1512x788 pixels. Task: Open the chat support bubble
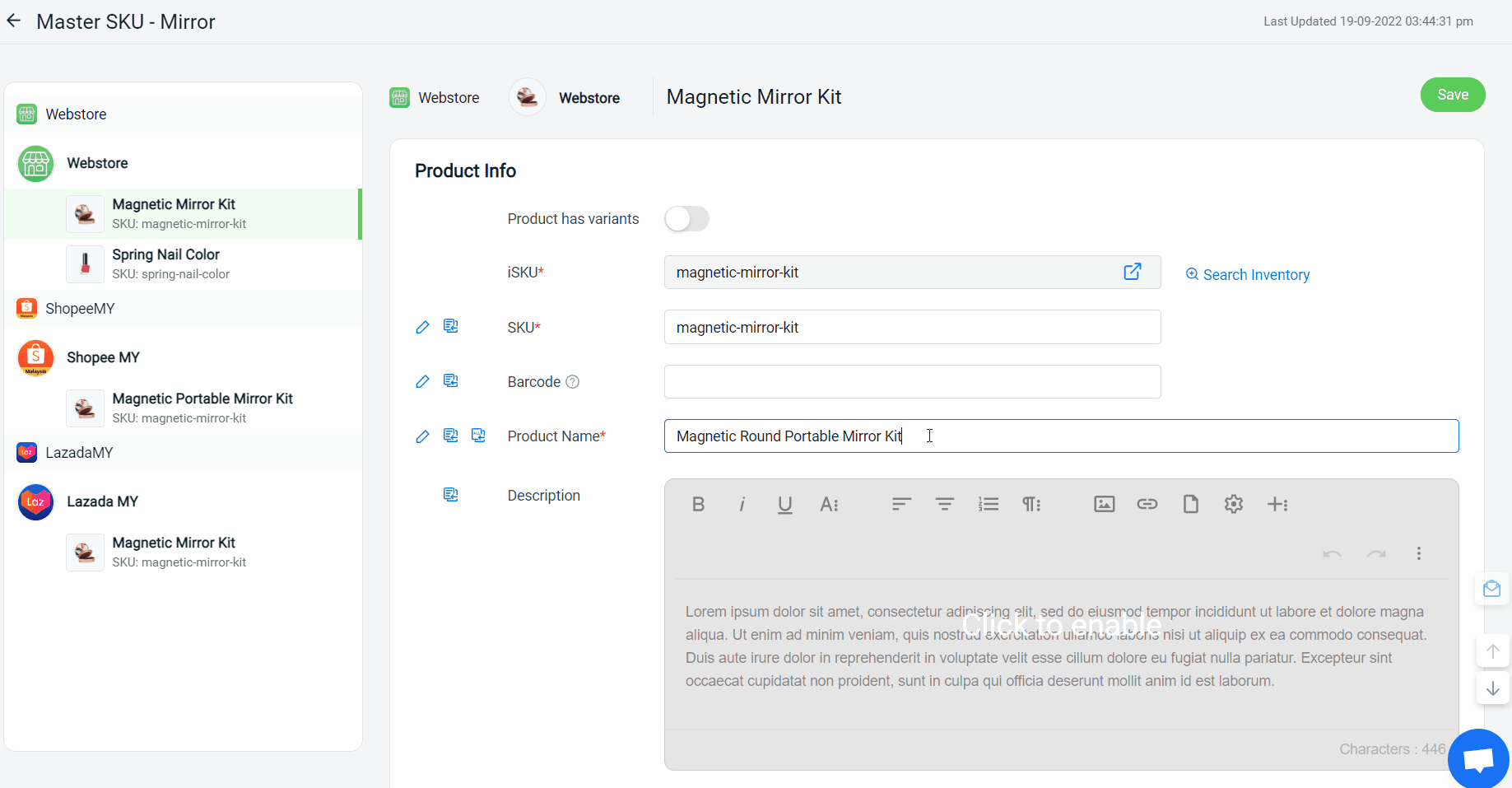1478,758
